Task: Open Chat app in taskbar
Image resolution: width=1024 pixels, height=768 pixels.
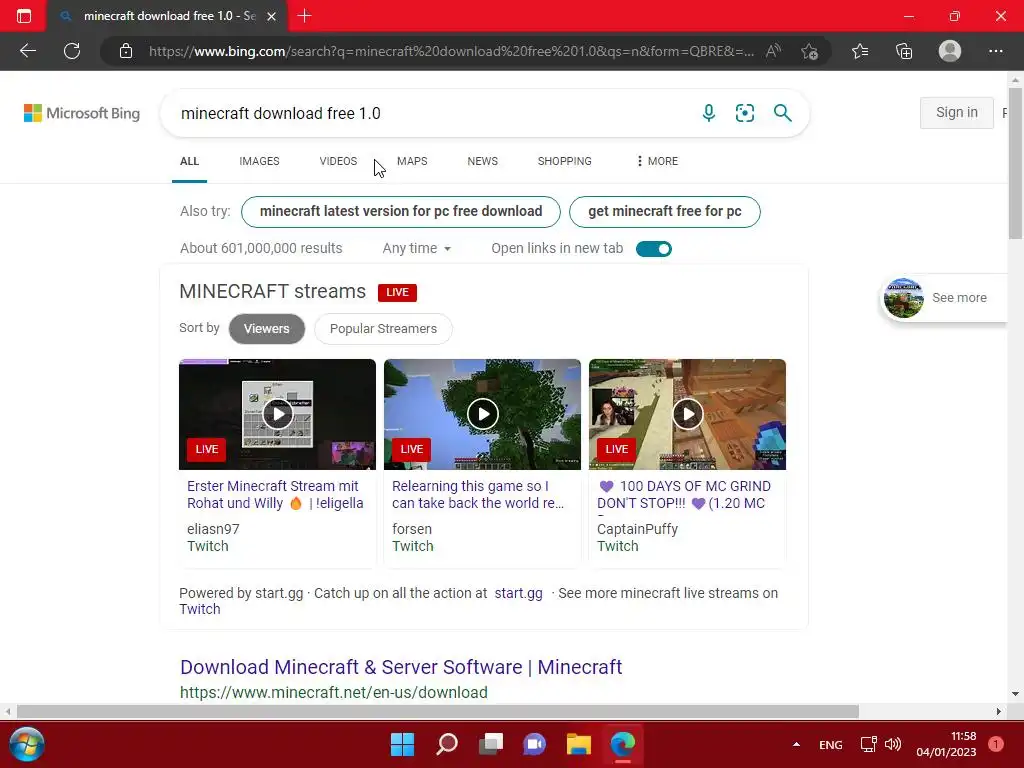Action: click(x=535, y=744)
